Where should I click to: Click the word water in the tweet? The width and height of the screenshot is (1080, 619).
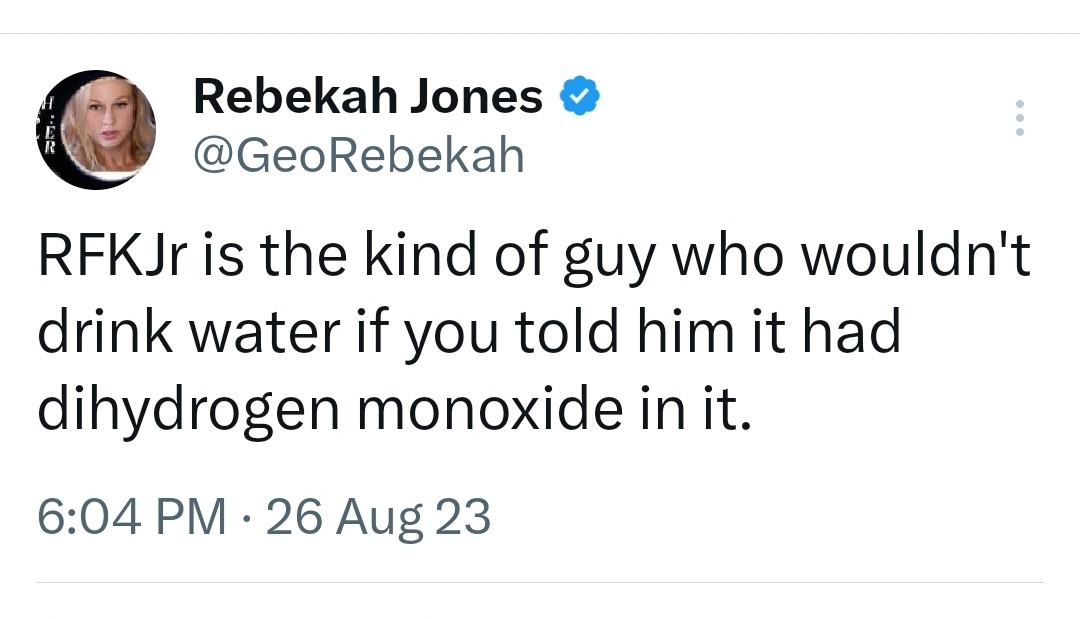pyautogui.click(x=264, y=333)
